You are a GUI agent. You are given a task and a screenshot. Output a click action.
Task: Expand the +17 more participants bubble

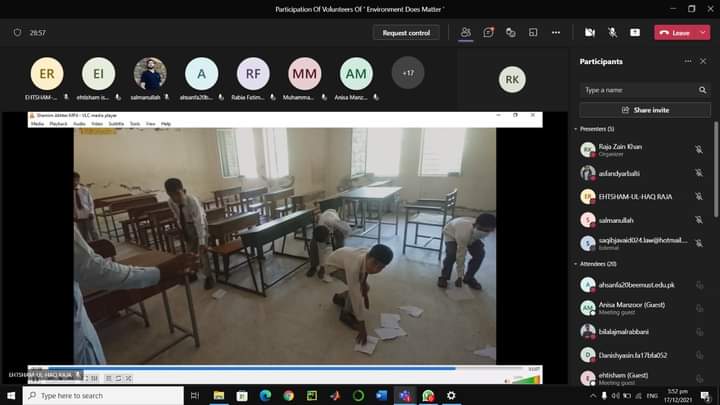pyautogui.click(x=407, y=73)
